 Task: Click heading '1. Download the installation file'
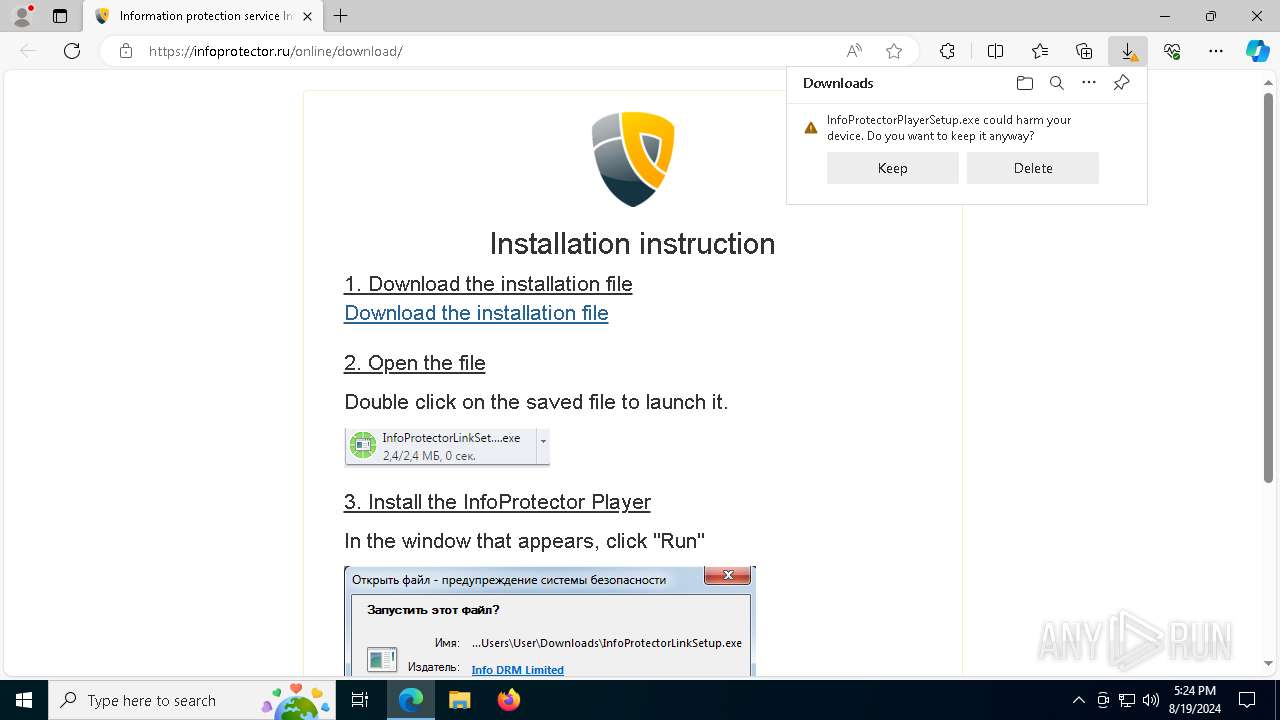point(488,284)
